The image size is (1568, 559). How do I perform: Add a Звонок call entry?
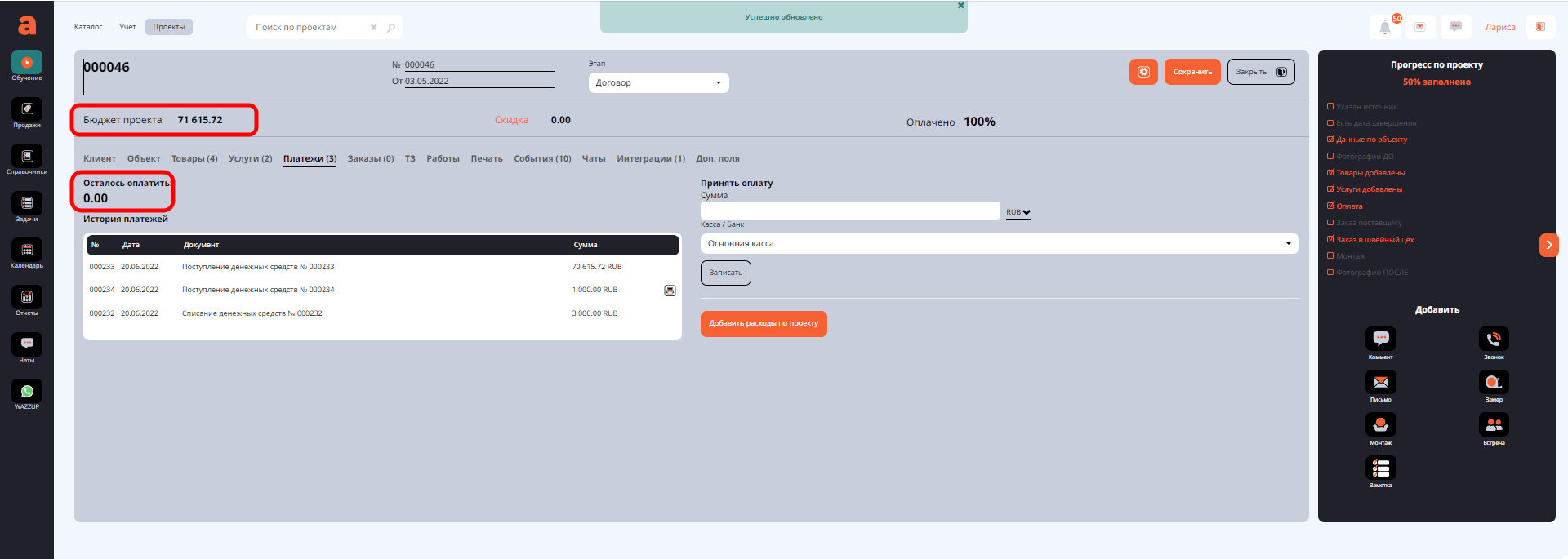tap(1493, 339)
